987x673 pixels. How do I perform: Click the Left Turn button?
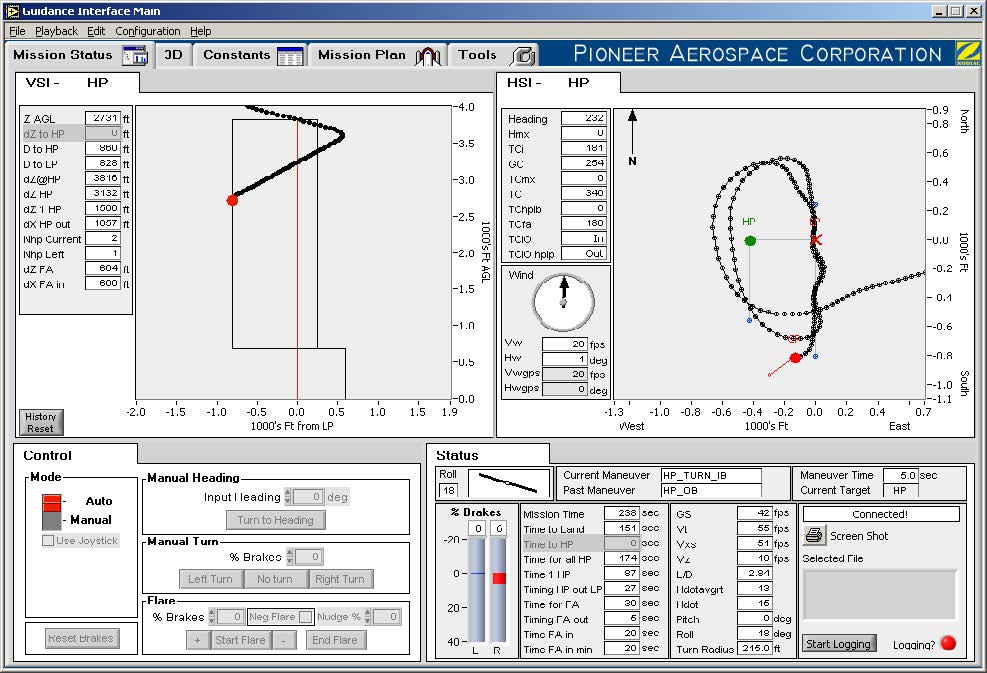pos(210,579)
